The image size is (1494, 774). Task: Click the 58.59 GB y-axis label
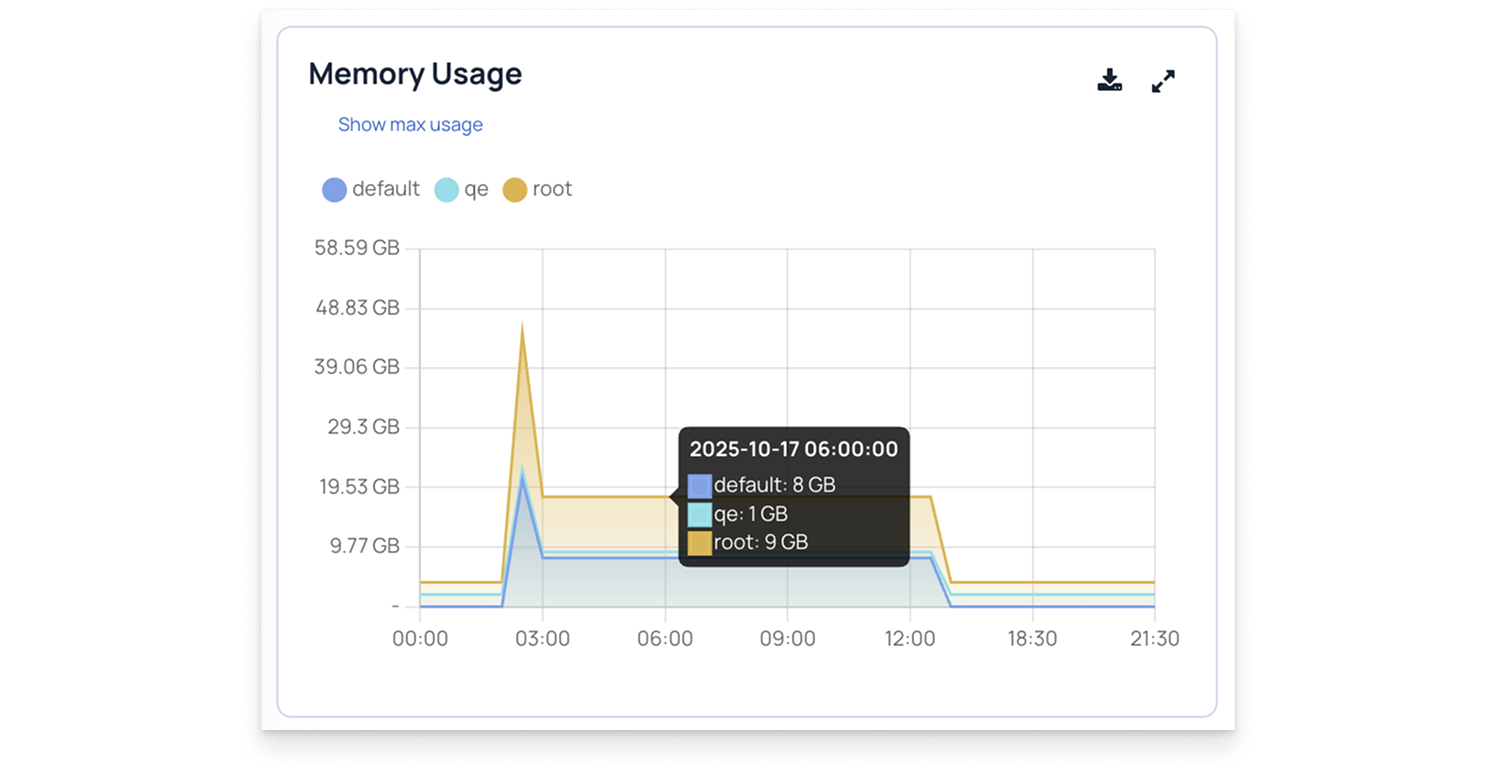pyautogui.click(x=357, y=248)
